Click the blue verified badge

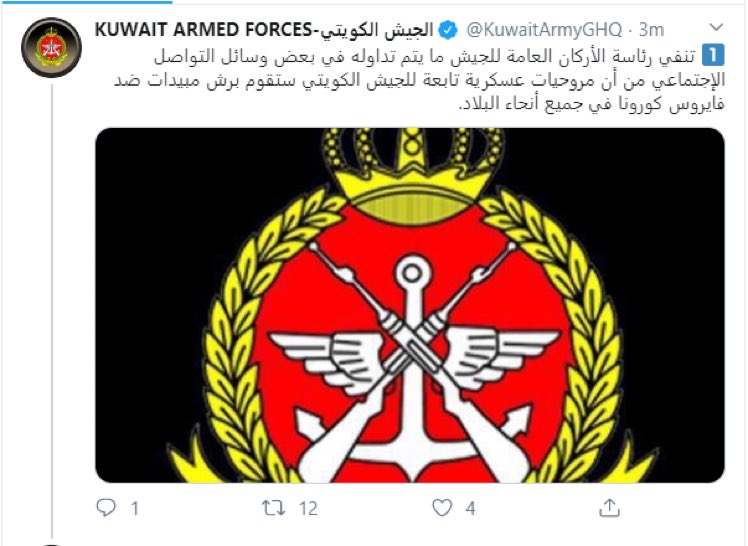[447, 30]
